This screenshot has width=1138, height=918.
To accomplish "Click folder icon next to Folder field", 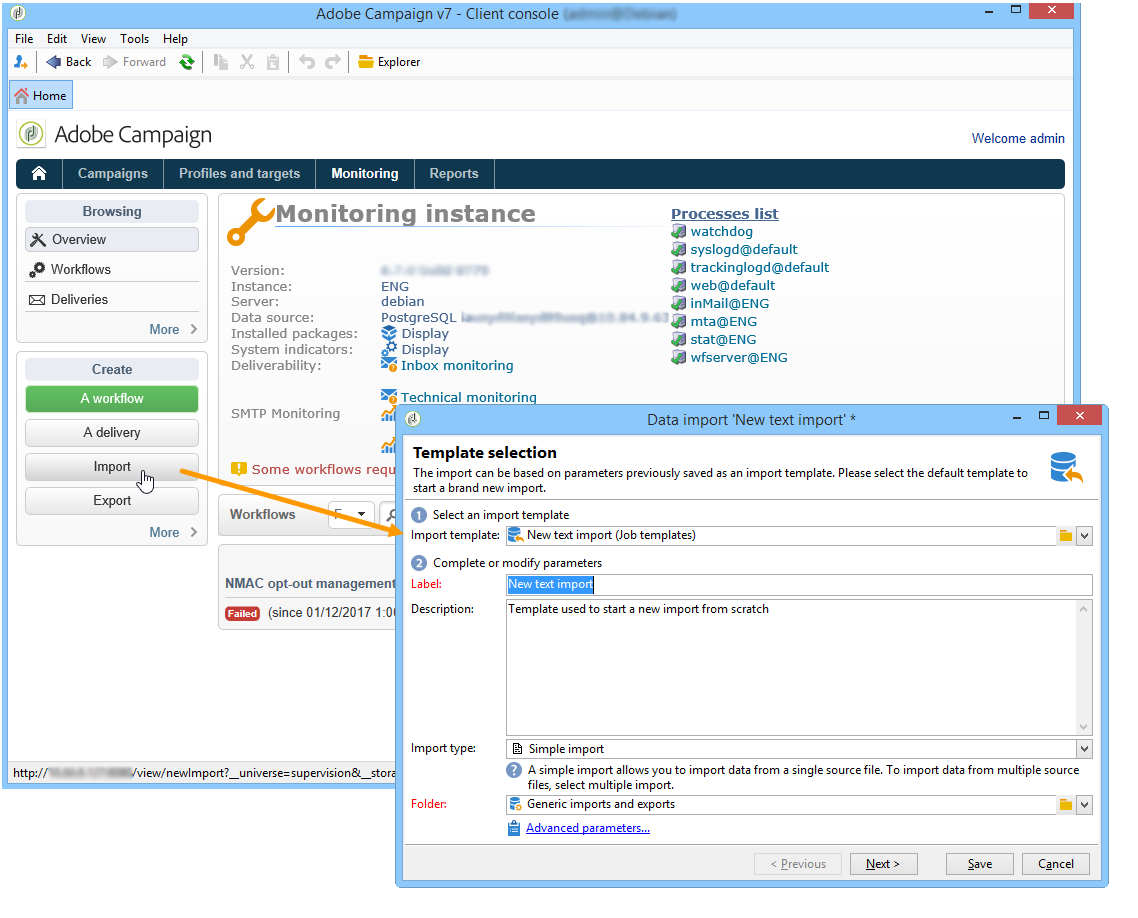I will (1065, 804).
